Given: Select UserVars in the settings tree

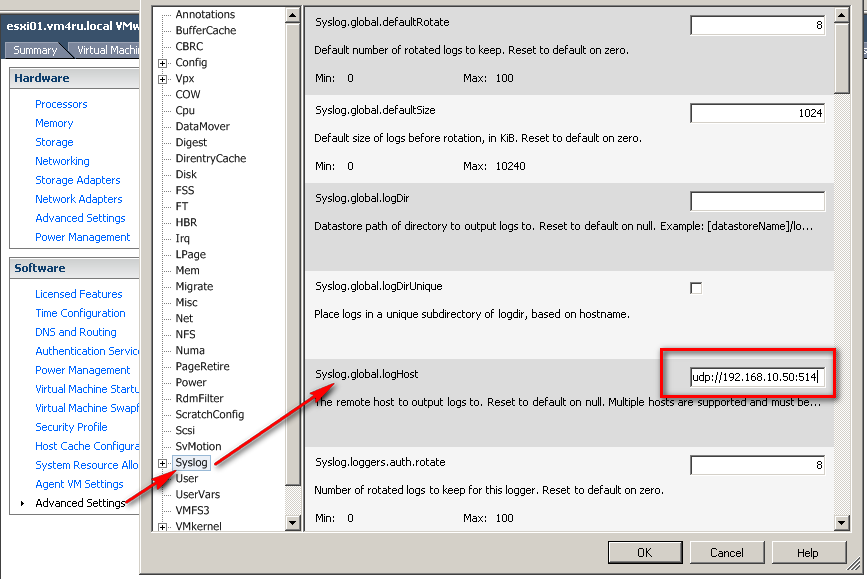Looking at the screenshot, I should (198, 494).
